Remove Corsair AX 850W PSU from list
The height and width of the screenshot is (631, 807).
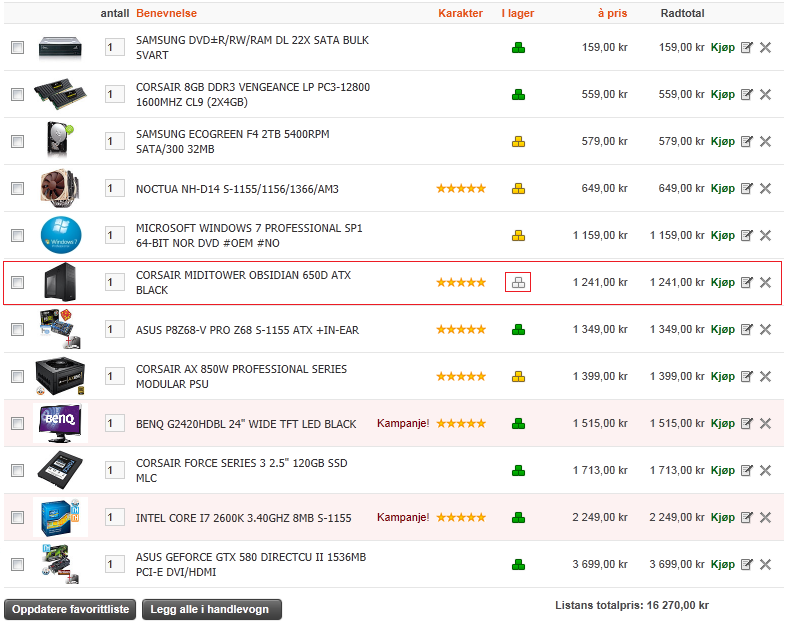(x=765, y=377)
